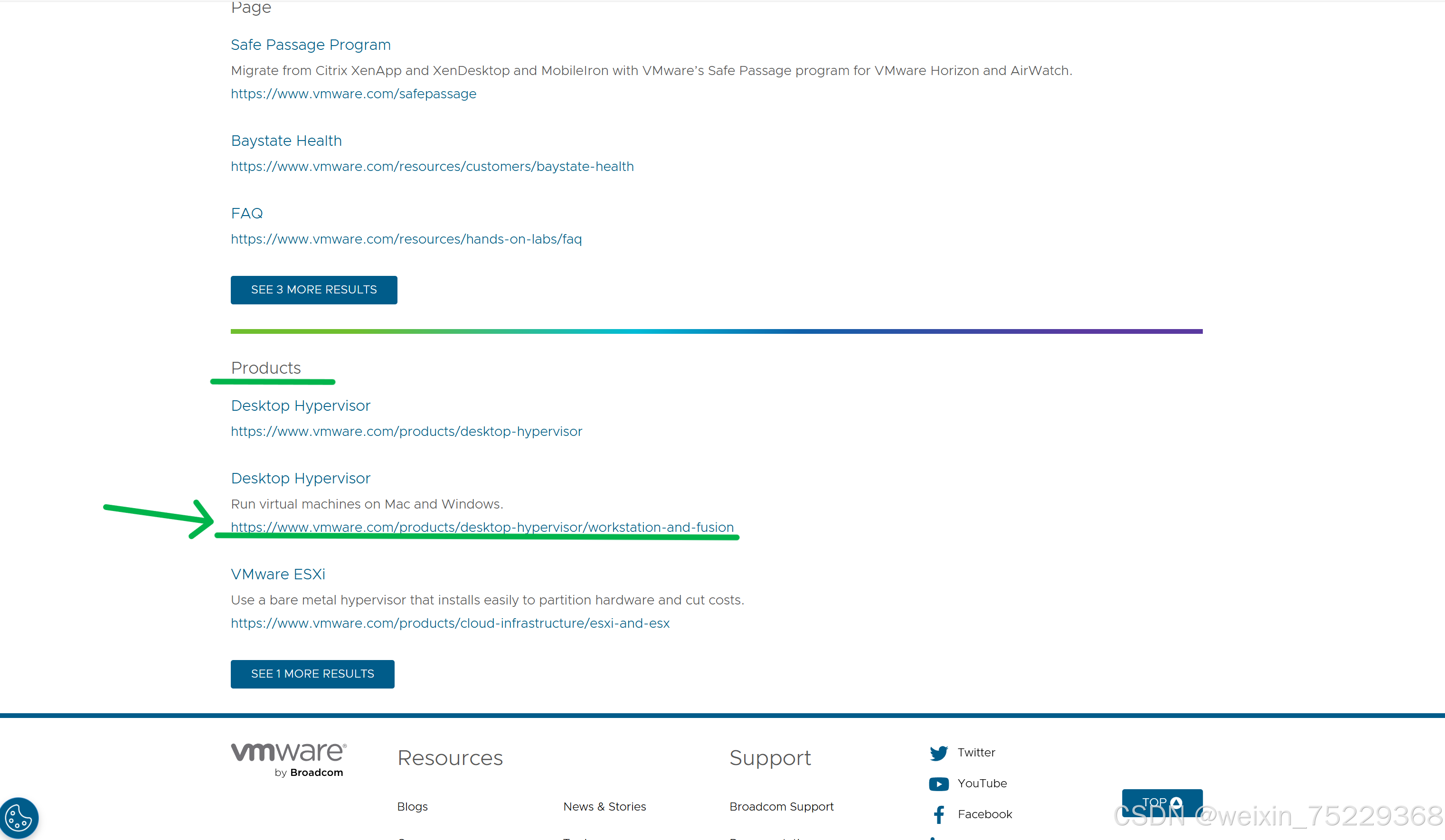Open Broadcom Support footer link

coord(781,807)
